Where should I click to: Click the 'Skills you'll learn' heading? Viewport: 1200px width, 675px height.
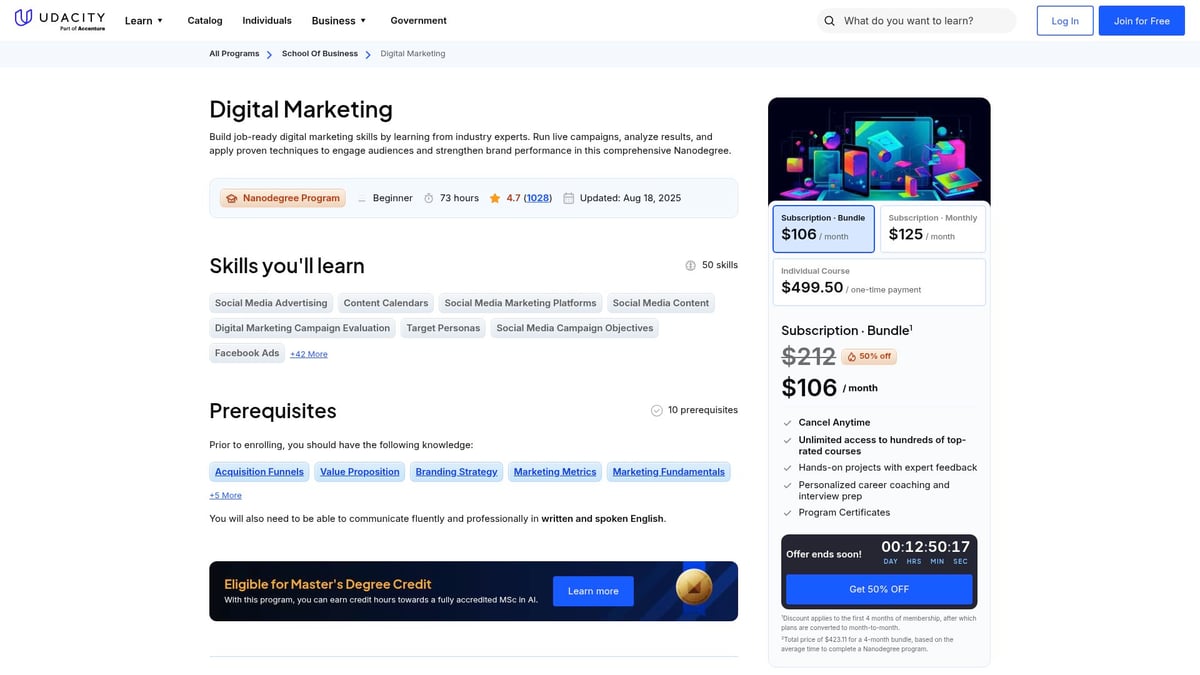pyautogui.click(x=287, y=266)
